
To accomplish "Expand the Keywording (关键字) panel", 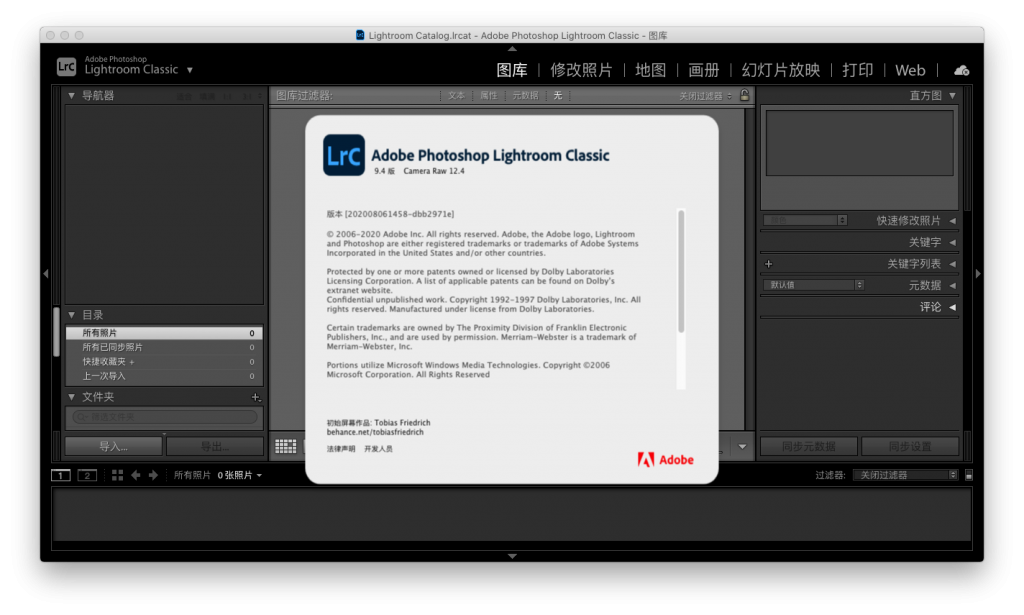I will (x=953, y=242).
